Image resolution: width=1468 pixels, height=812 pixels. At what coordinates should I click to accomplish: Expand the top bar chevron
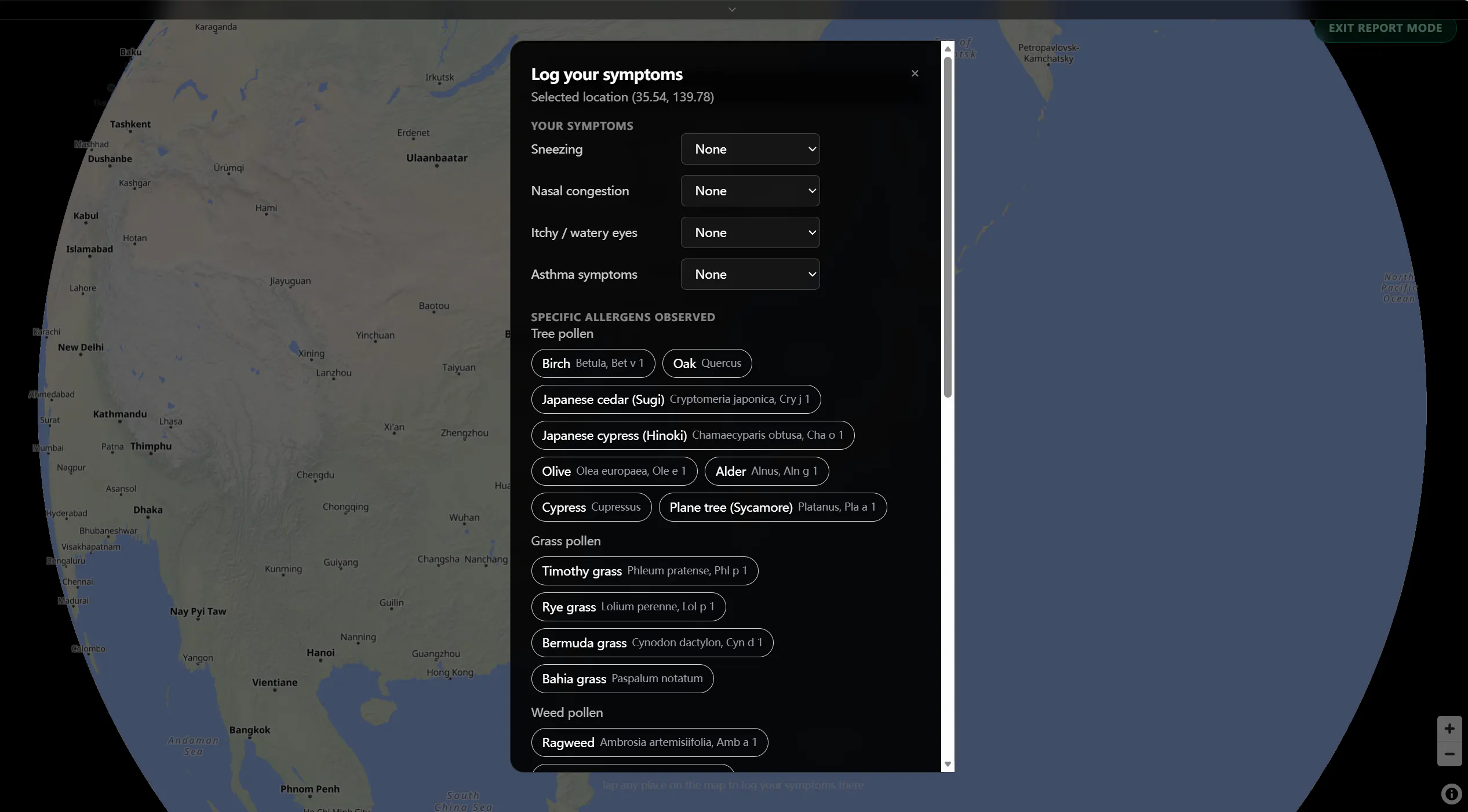[732, 9]
